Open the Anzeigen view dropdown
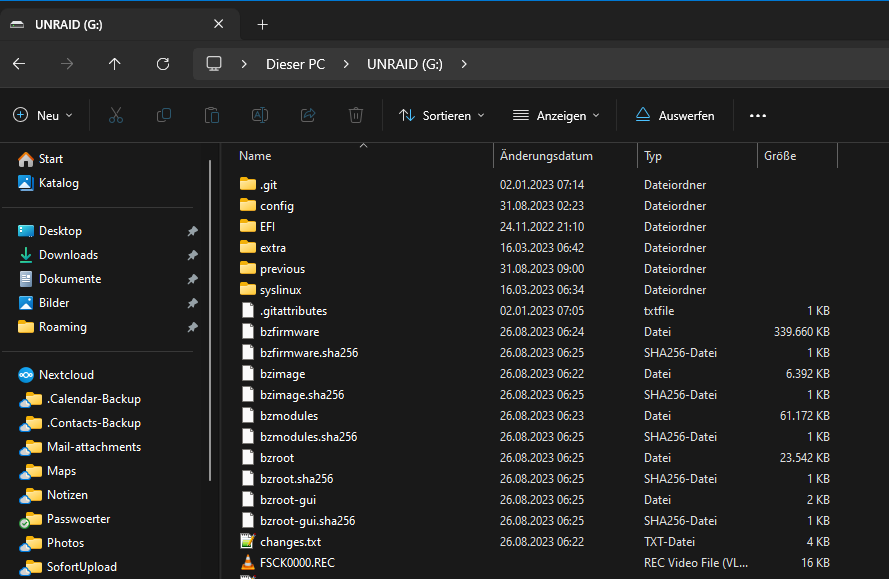The width and height of the screenshot is (889, 579). point(556,116)
